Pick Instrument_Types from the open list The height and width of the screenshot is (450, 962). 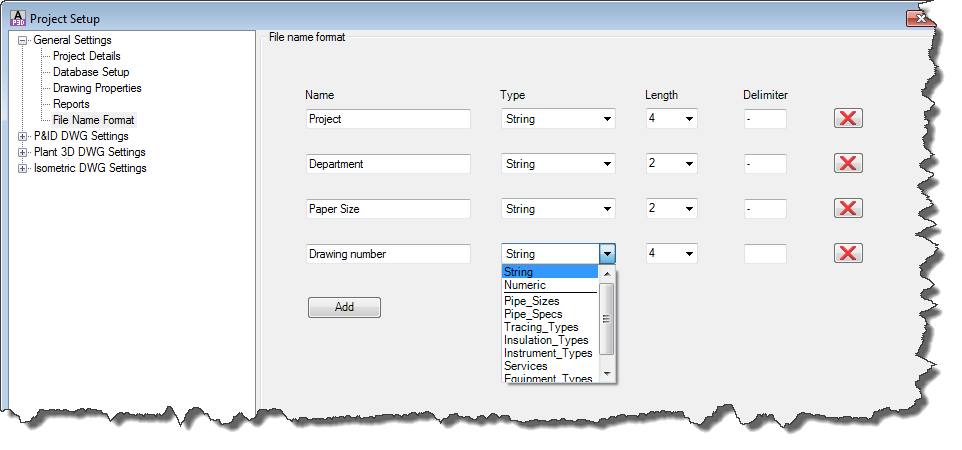[x=548, y=353]
